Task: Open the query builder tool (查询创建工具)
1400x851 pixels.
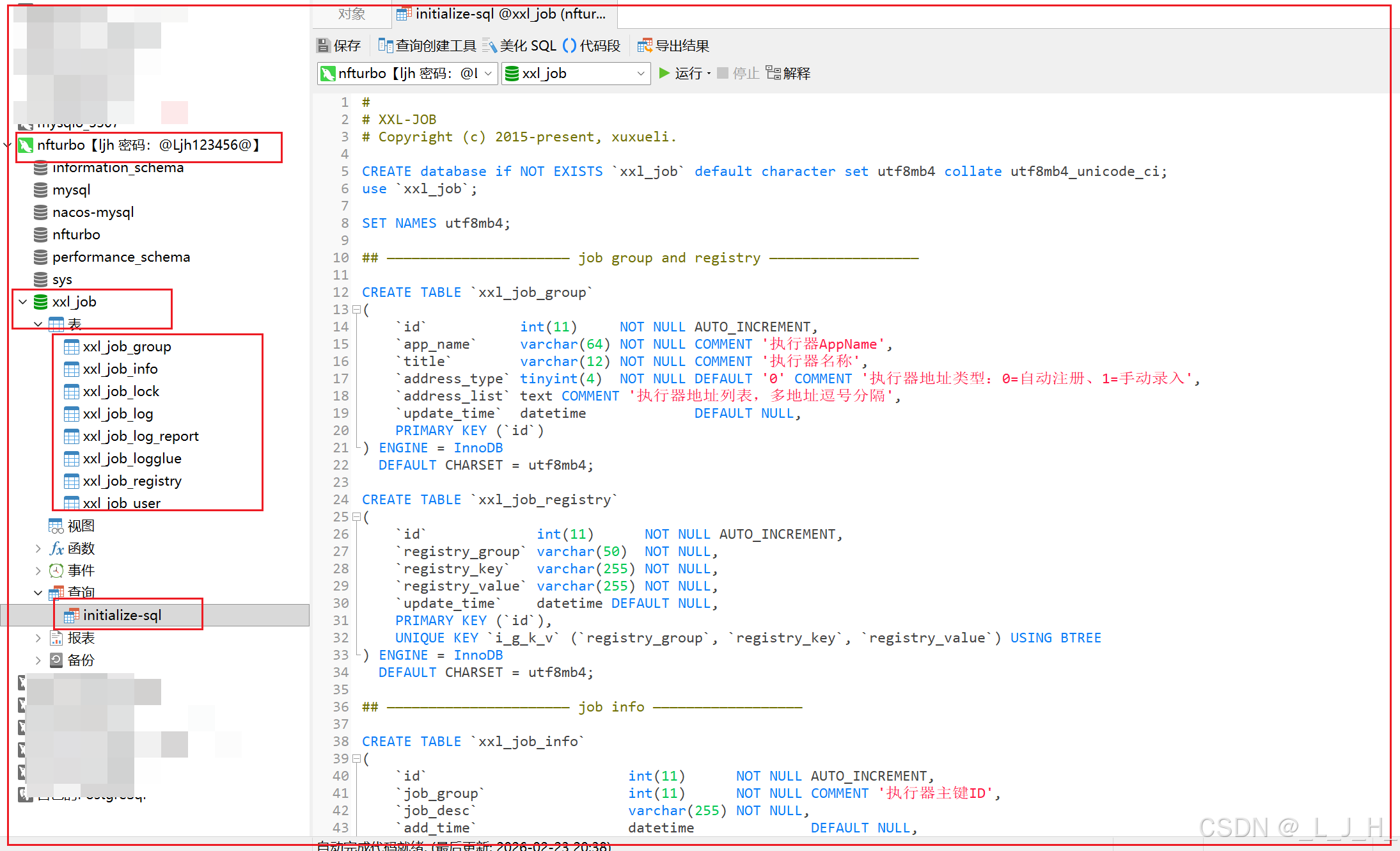Action: coord(385,45)
